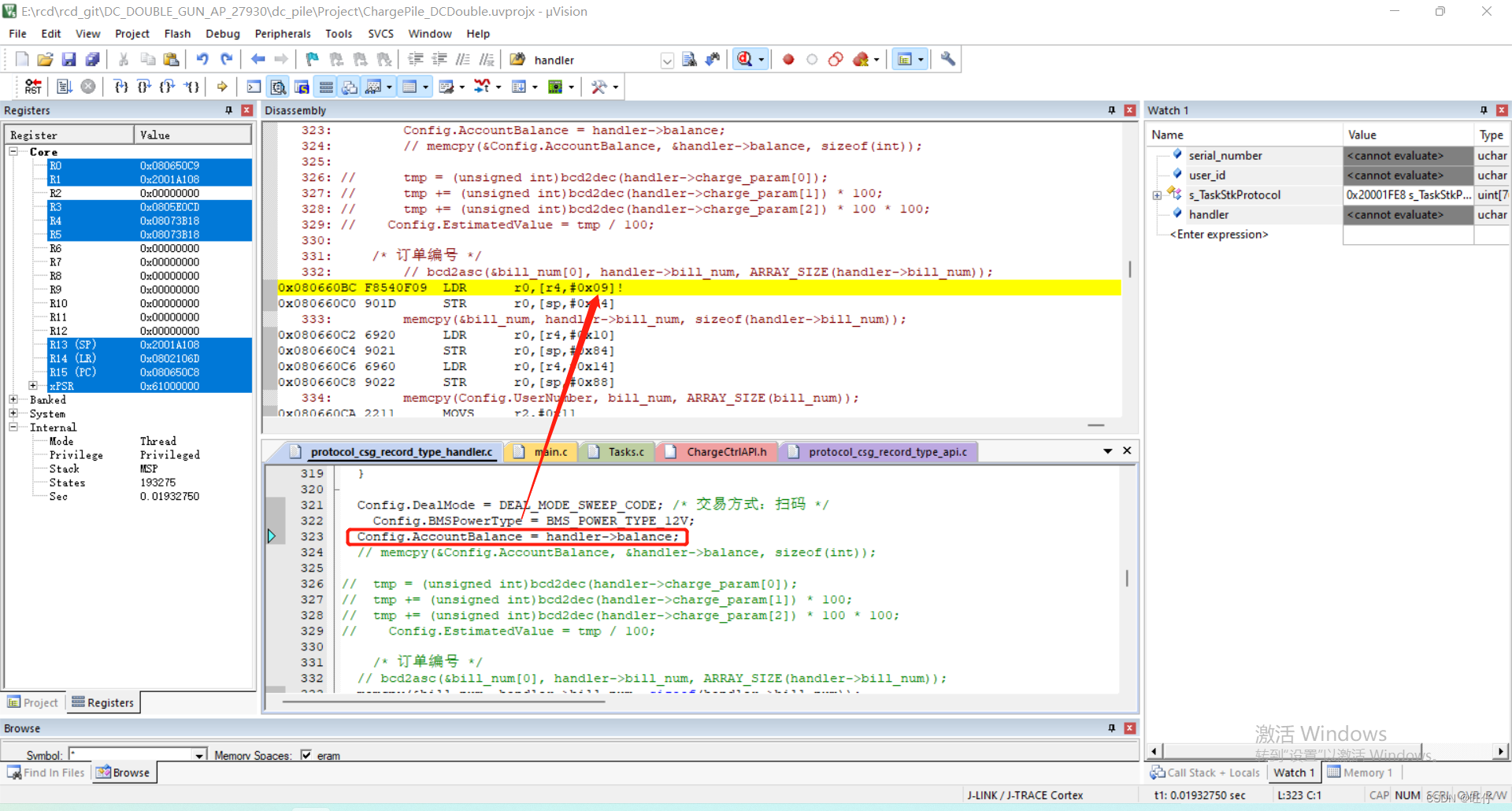Click Enter expression in Watch 1
This screenshot has height=811, width=1512.
[x=1219, y=235]
